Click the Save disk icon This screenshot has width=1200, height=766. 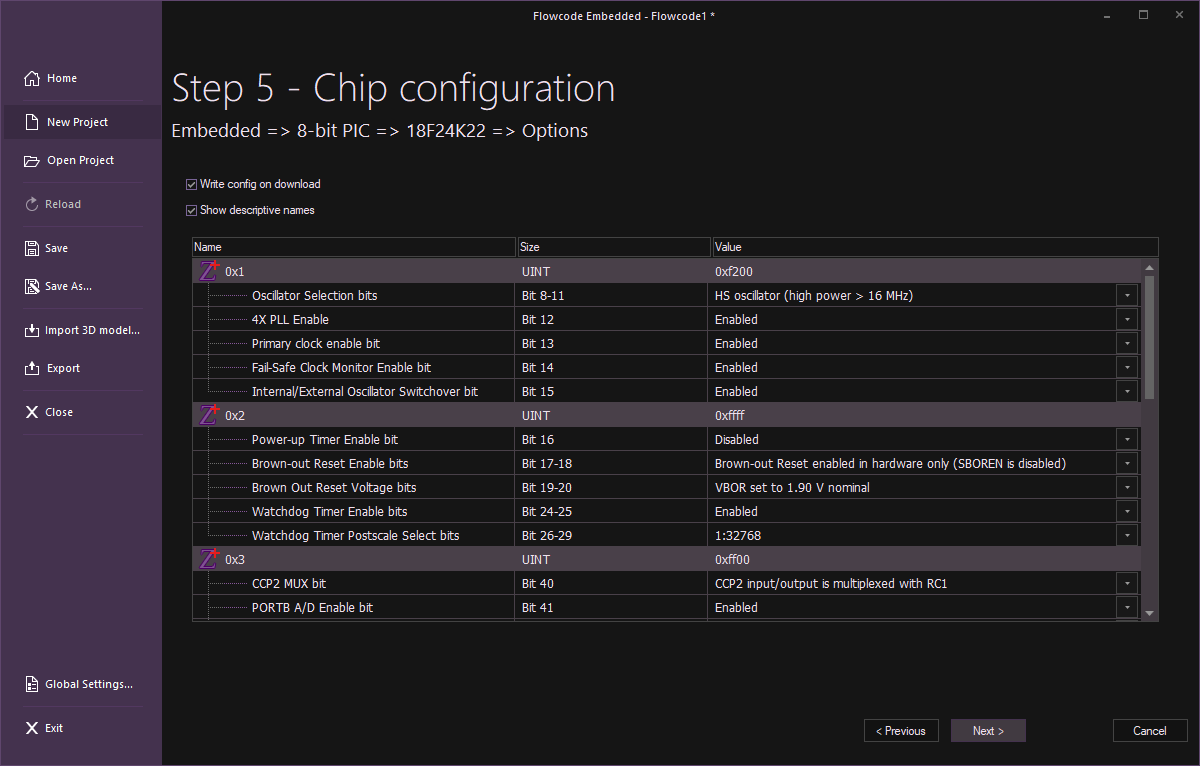coord(32,248)
